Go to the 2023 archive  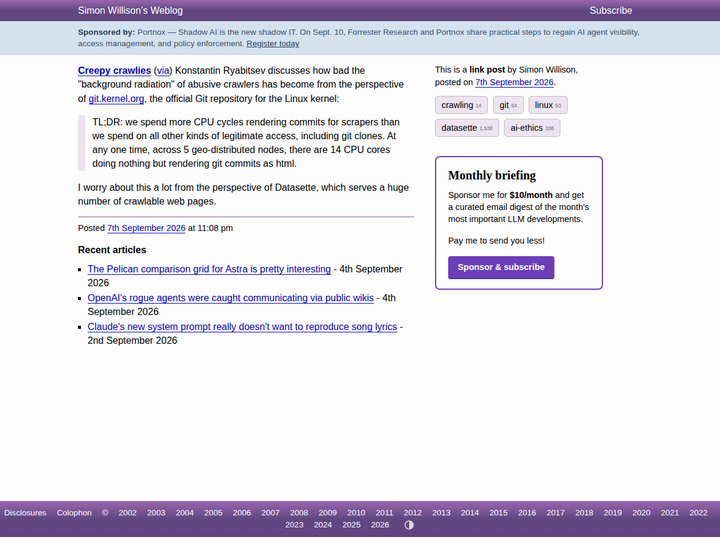click(294, 525)
